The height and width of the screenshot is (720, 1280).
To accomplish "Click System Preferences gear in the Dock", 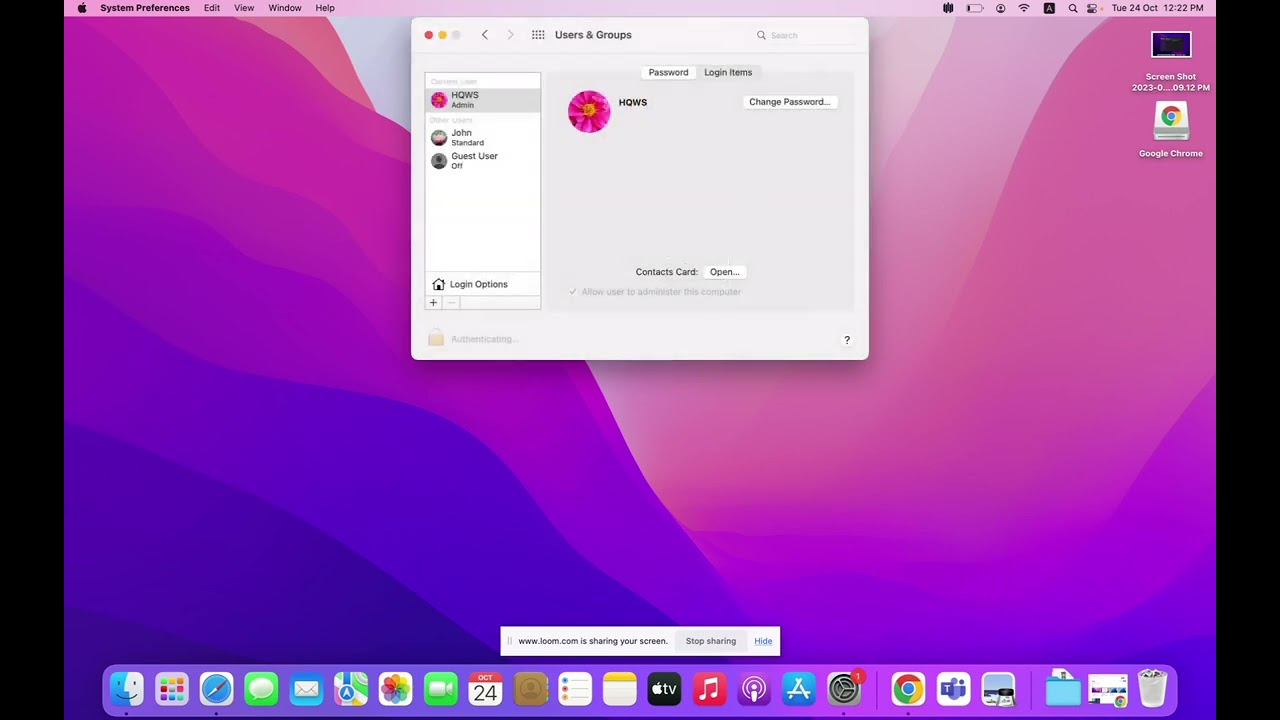I will (844, 689).
